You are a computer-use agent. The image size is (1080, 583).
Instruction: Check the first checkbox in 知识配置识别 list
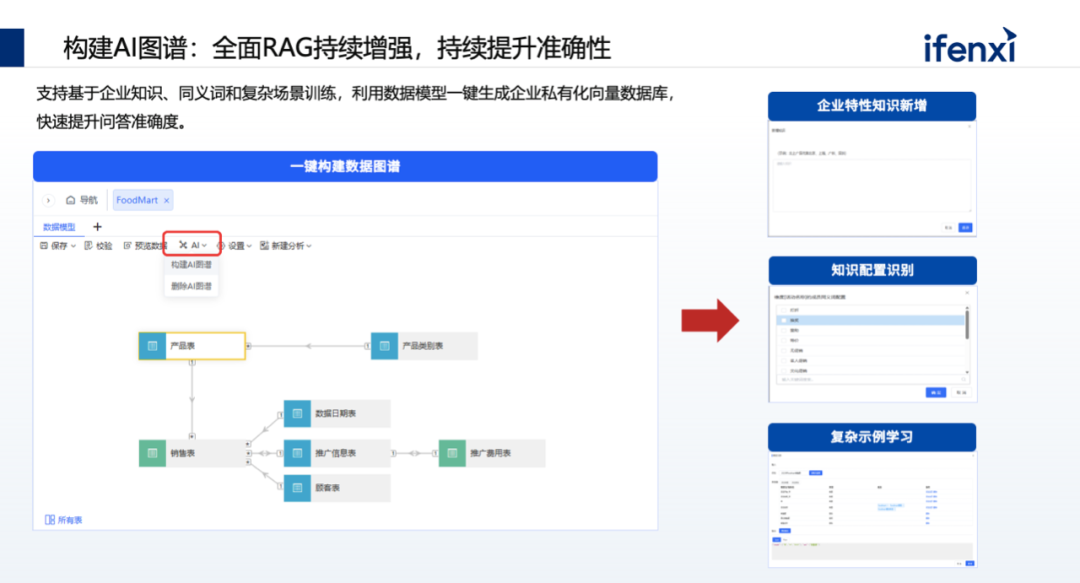point(784,310)
